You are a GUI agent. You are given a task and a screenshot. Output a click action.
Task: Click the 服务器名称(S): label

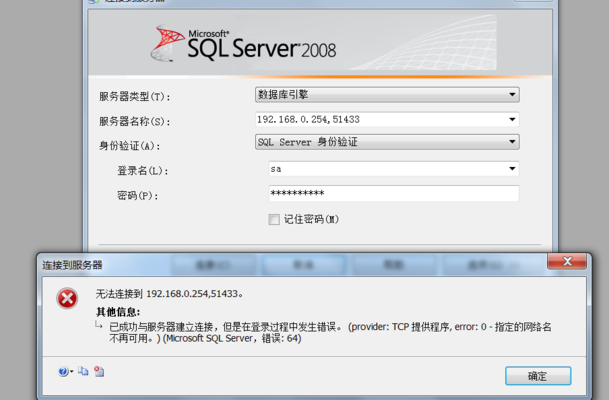(x=135, y=121)
